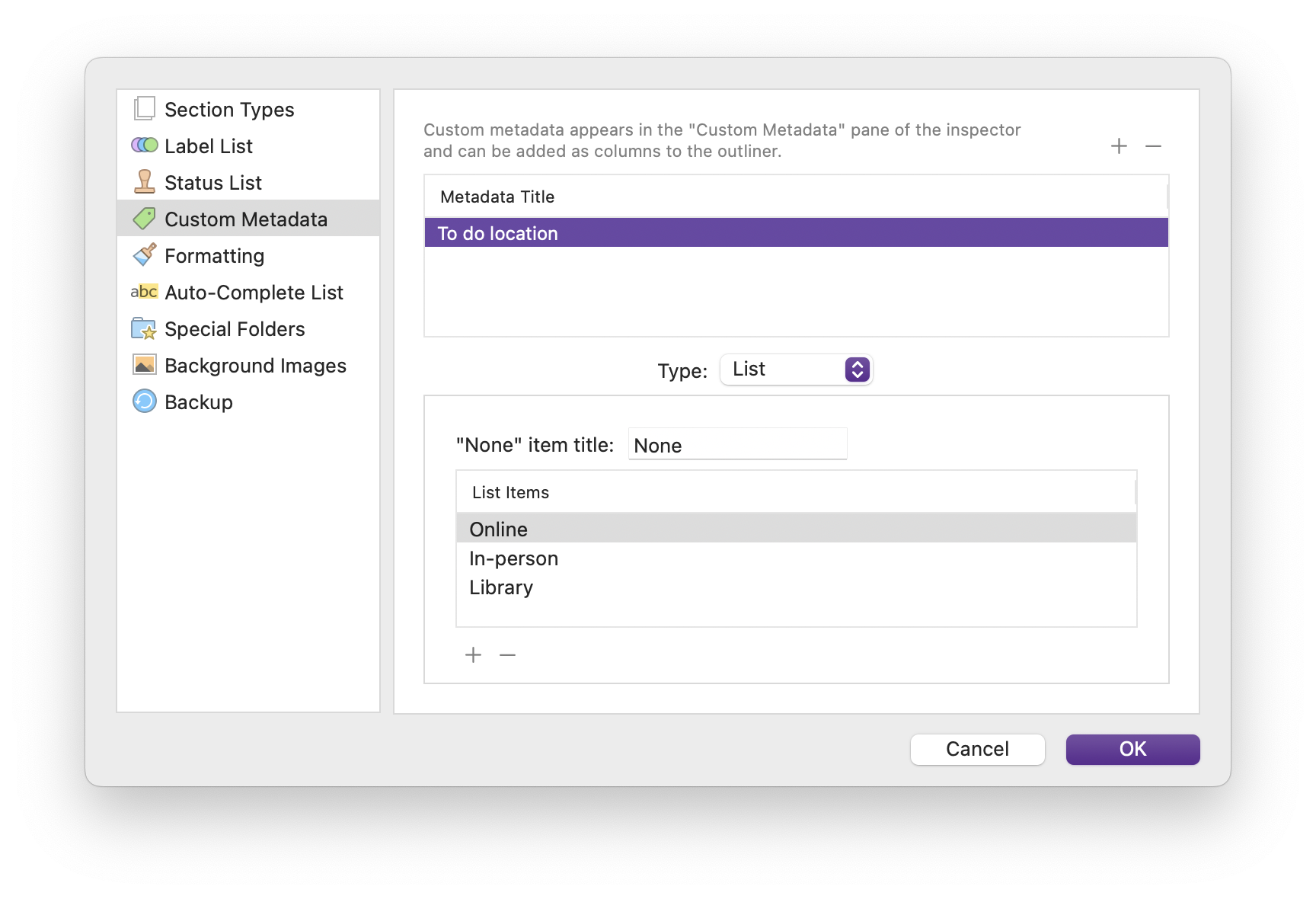Add a new metadata field with plus button
This screenshot has width=1316, height=899.
[x=1119, y=146]
